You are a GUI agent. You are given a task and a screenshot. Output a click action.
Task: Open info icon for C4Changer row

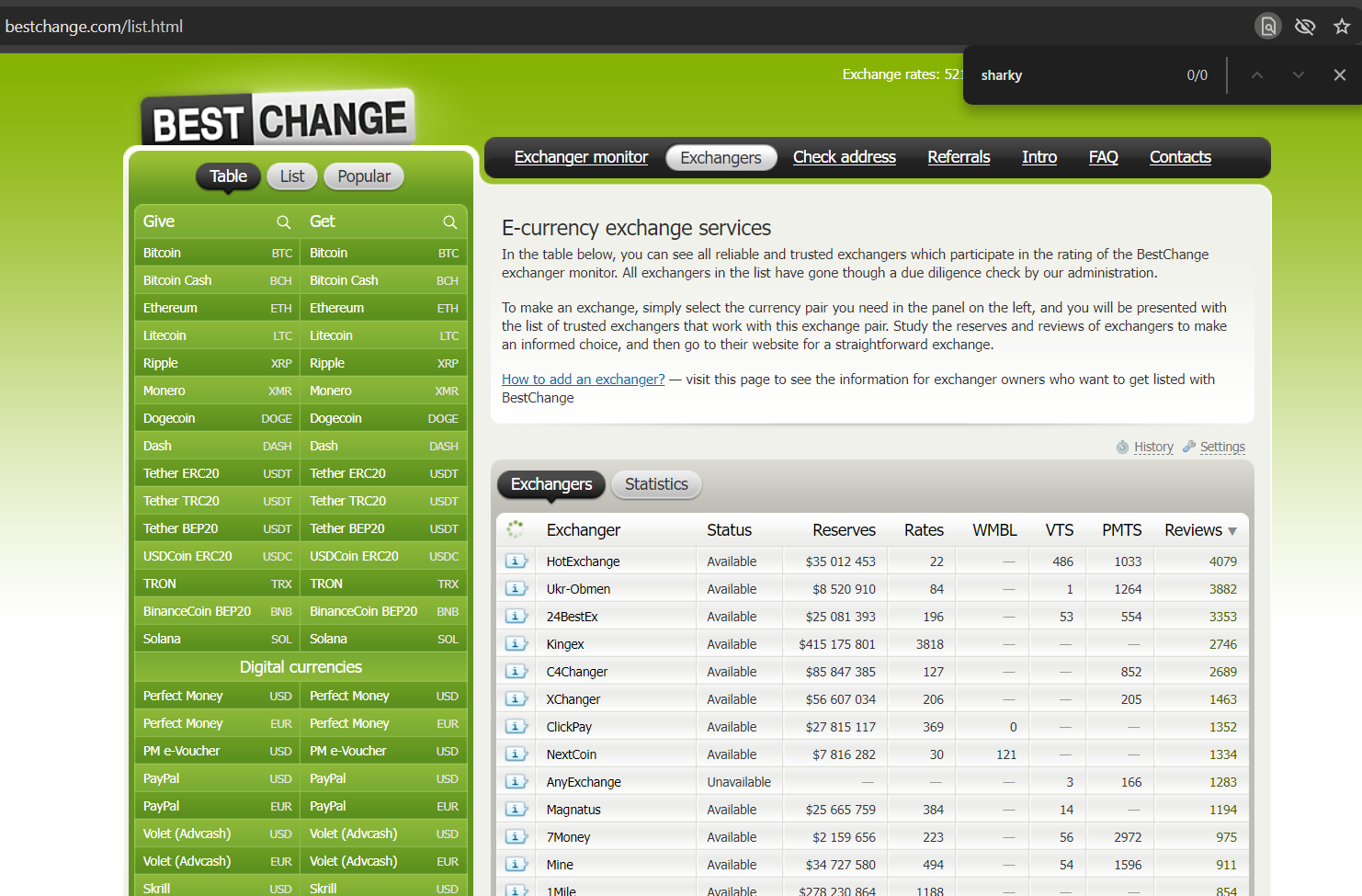pos(516,671)
